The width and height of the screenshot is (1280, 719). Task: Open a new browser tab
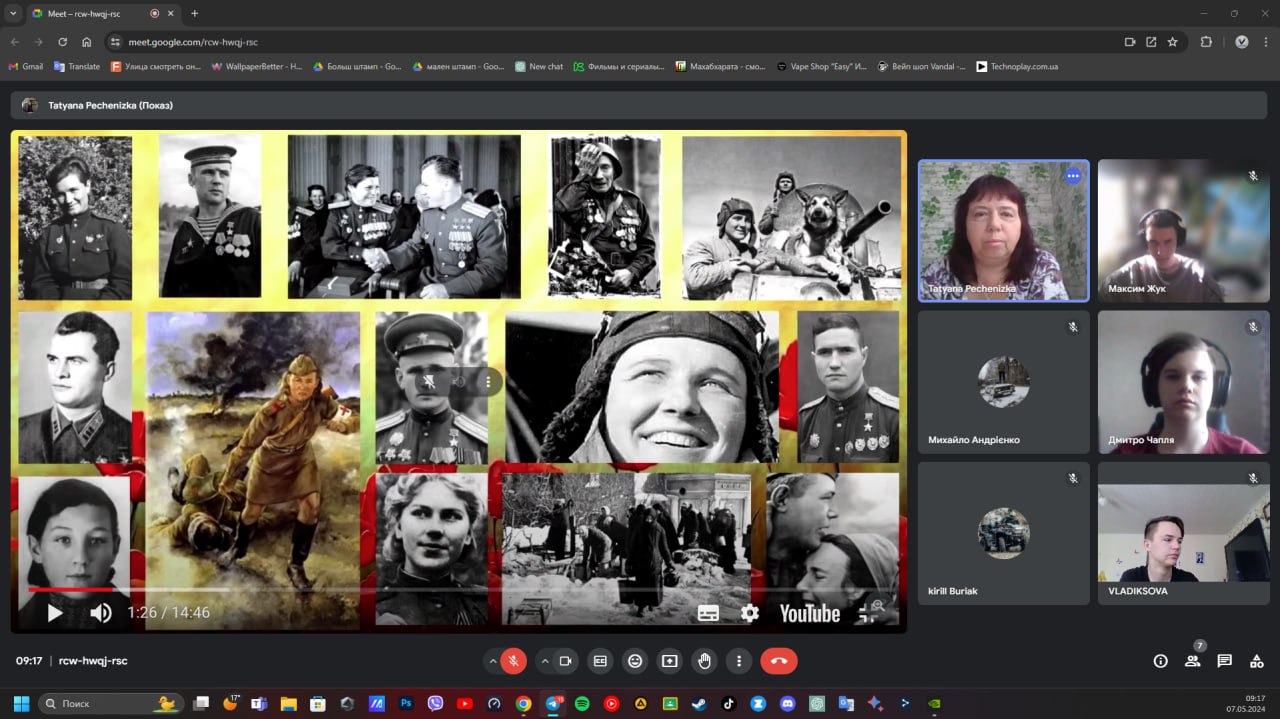[x=194, y=13]
